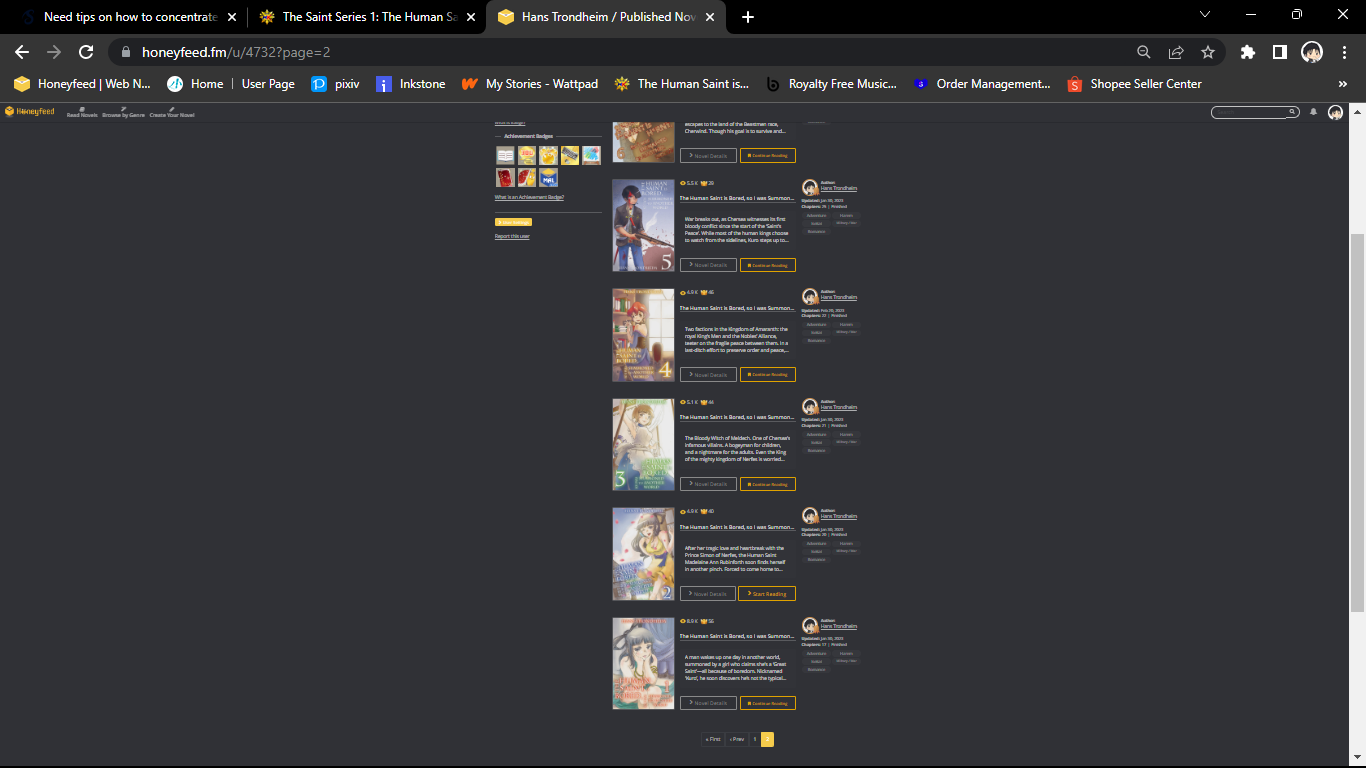Click the MAL achievement badge
Image resolution: width=1366 pixels, height=768 pixels.
pos(548,178)
